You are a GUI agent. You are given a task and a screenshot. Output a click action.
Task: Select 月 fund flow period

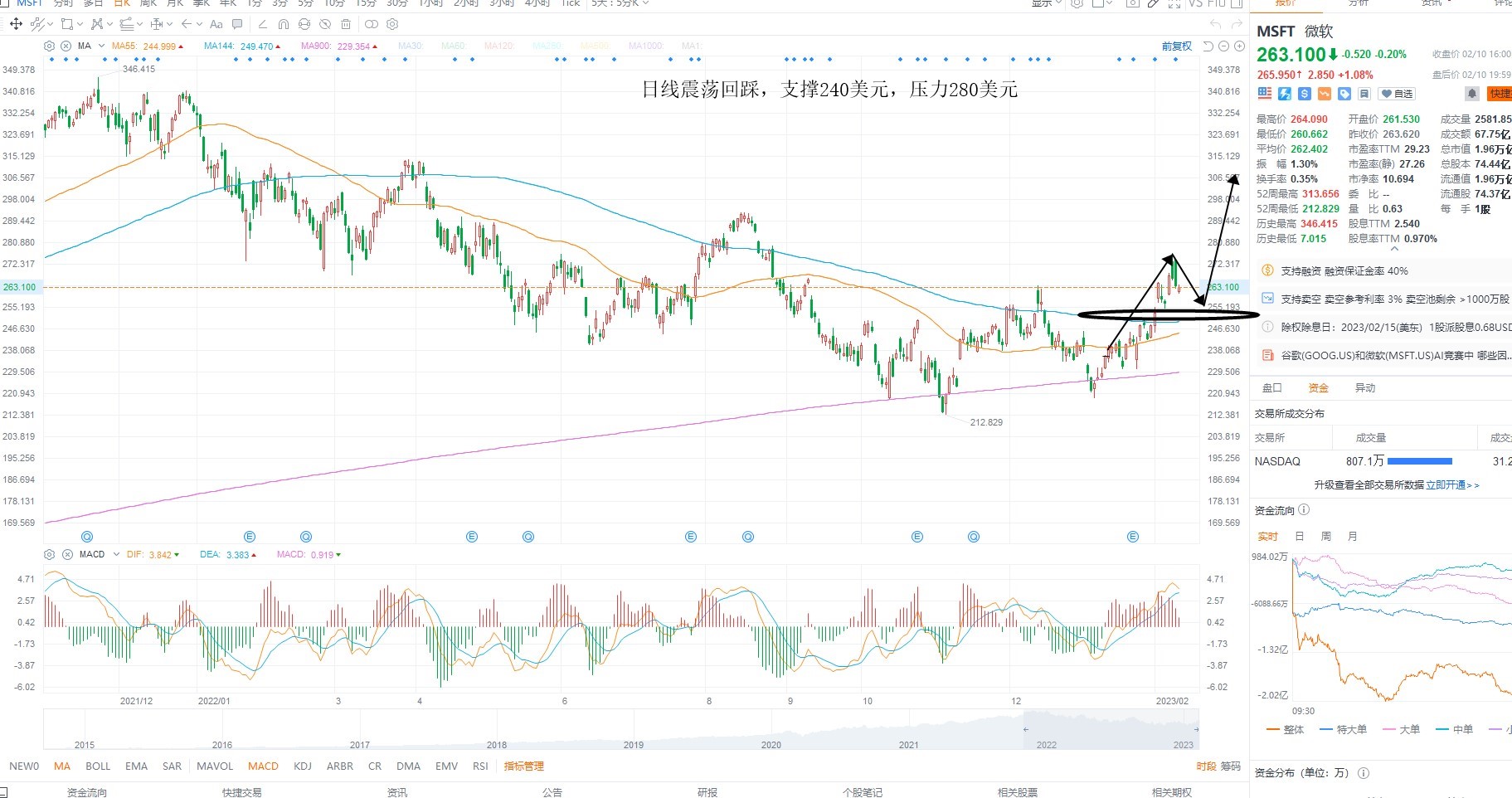coord(1353,537)
